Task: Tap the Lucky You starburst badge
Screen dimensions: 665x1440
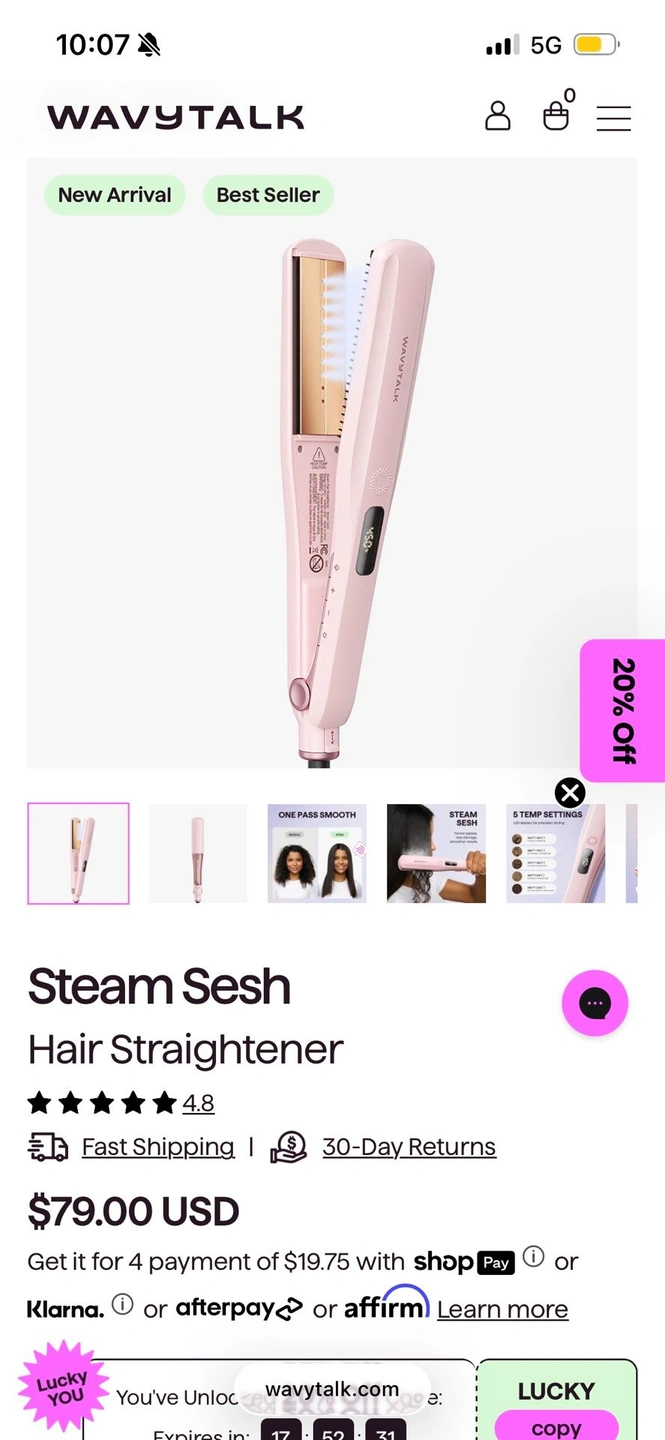Action: click(x=62, y=1389)
